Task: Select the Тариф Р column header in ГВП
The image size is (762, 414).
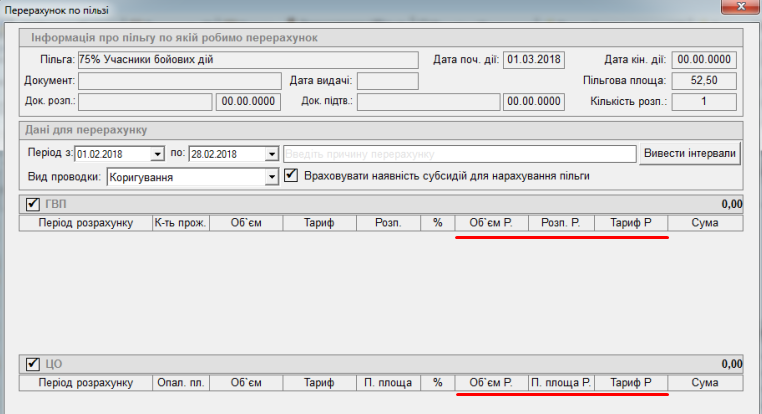Action: 631,223
